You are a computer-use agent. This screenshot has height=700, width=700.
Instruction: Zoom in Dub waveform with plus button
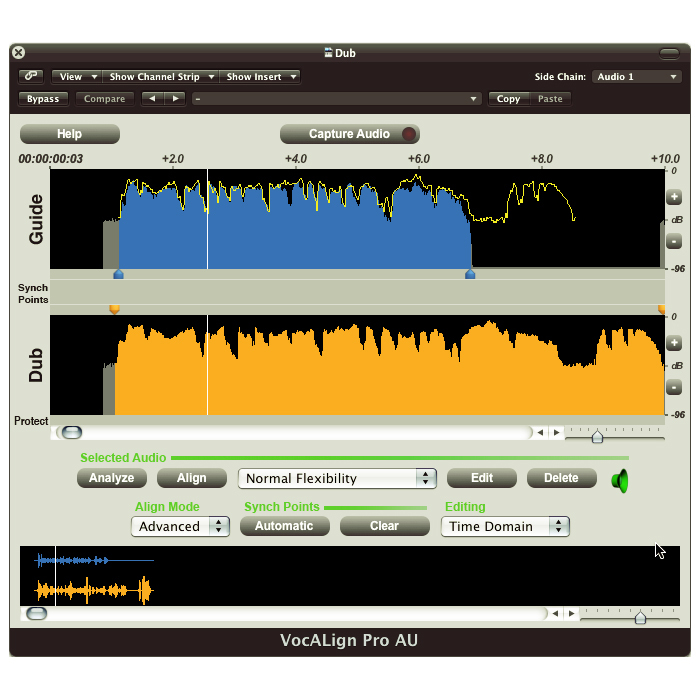click(x=674, y=343)
